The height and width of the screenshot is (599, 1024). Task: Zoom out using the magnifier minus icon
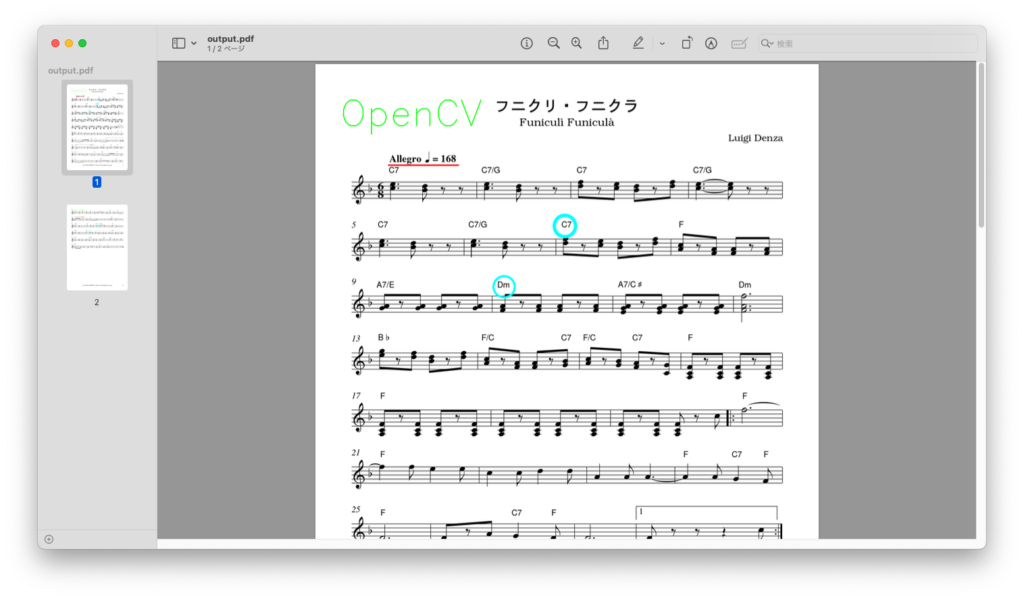pos(553,43)
